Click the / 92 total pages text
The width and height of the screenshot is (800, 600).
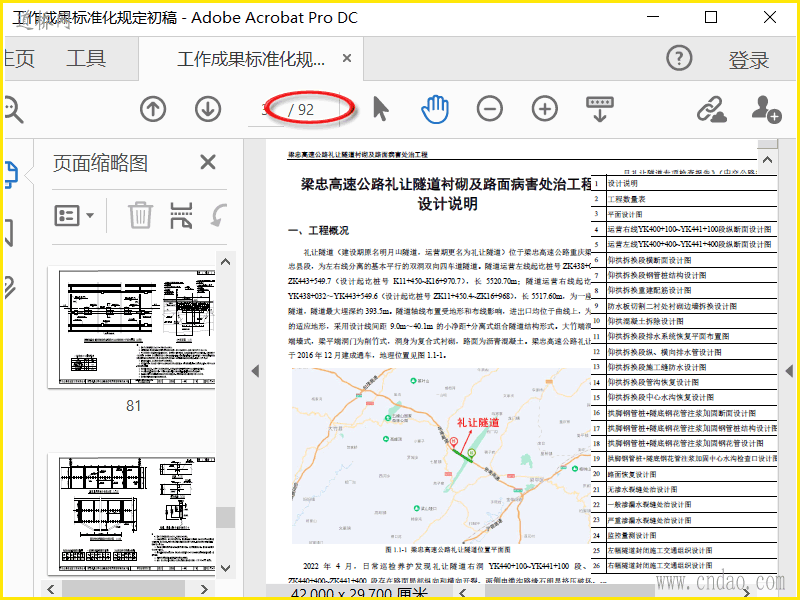pos(301,110)
